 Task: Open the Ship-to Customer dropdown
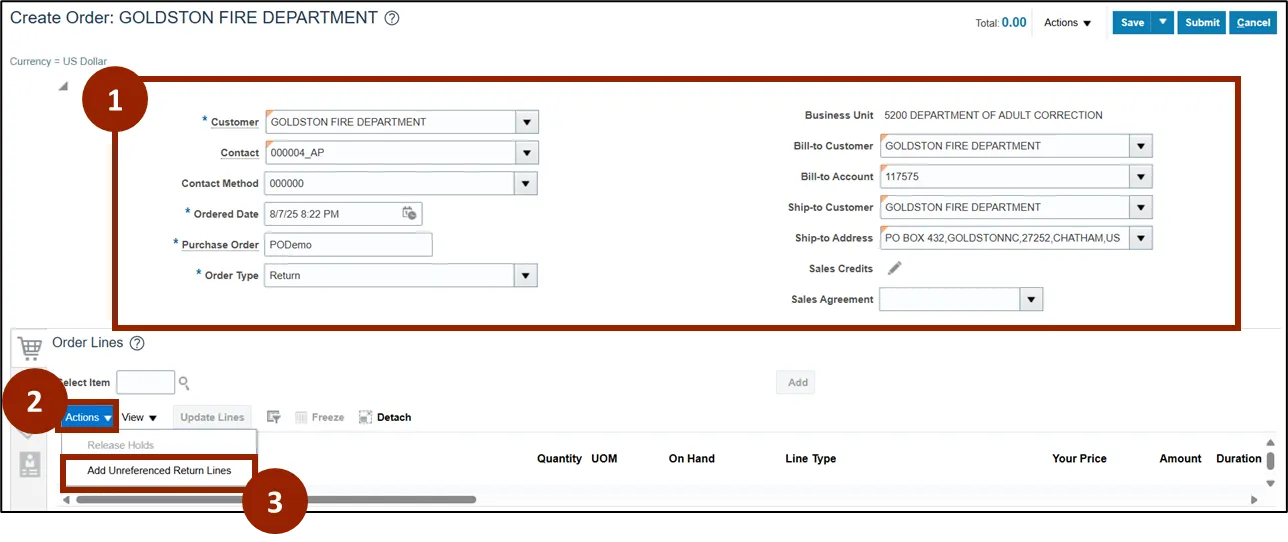click(1141, 208)
